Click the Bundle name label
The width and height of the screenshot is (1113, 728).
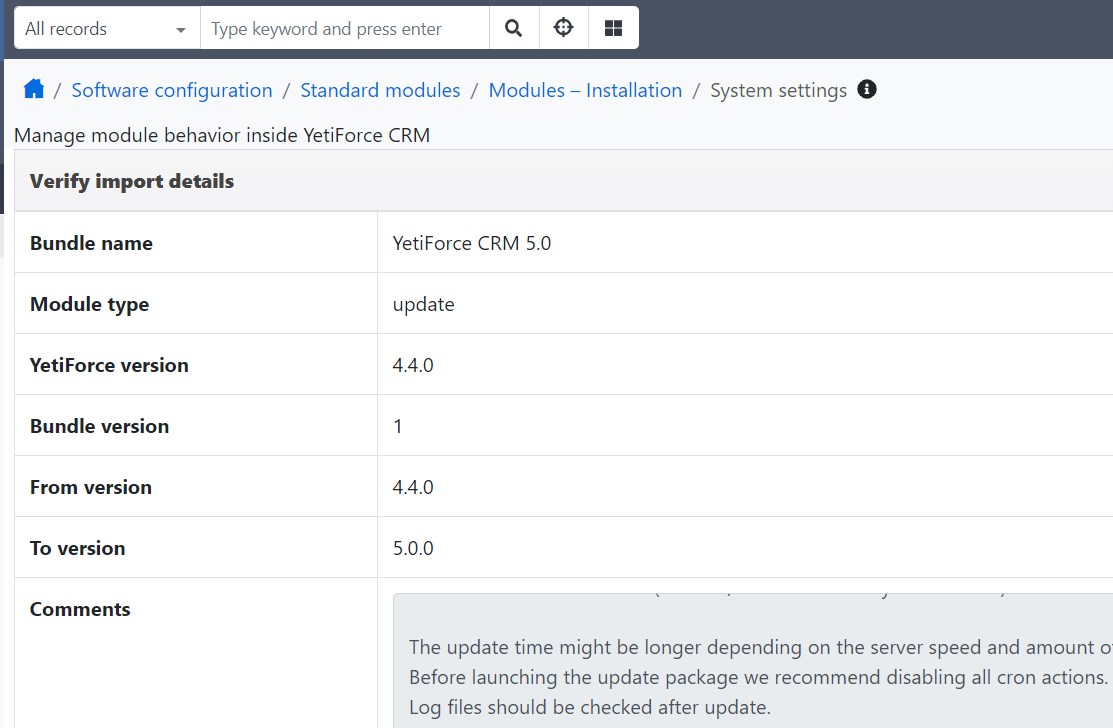pyautogui.click(x=92, y=243)
